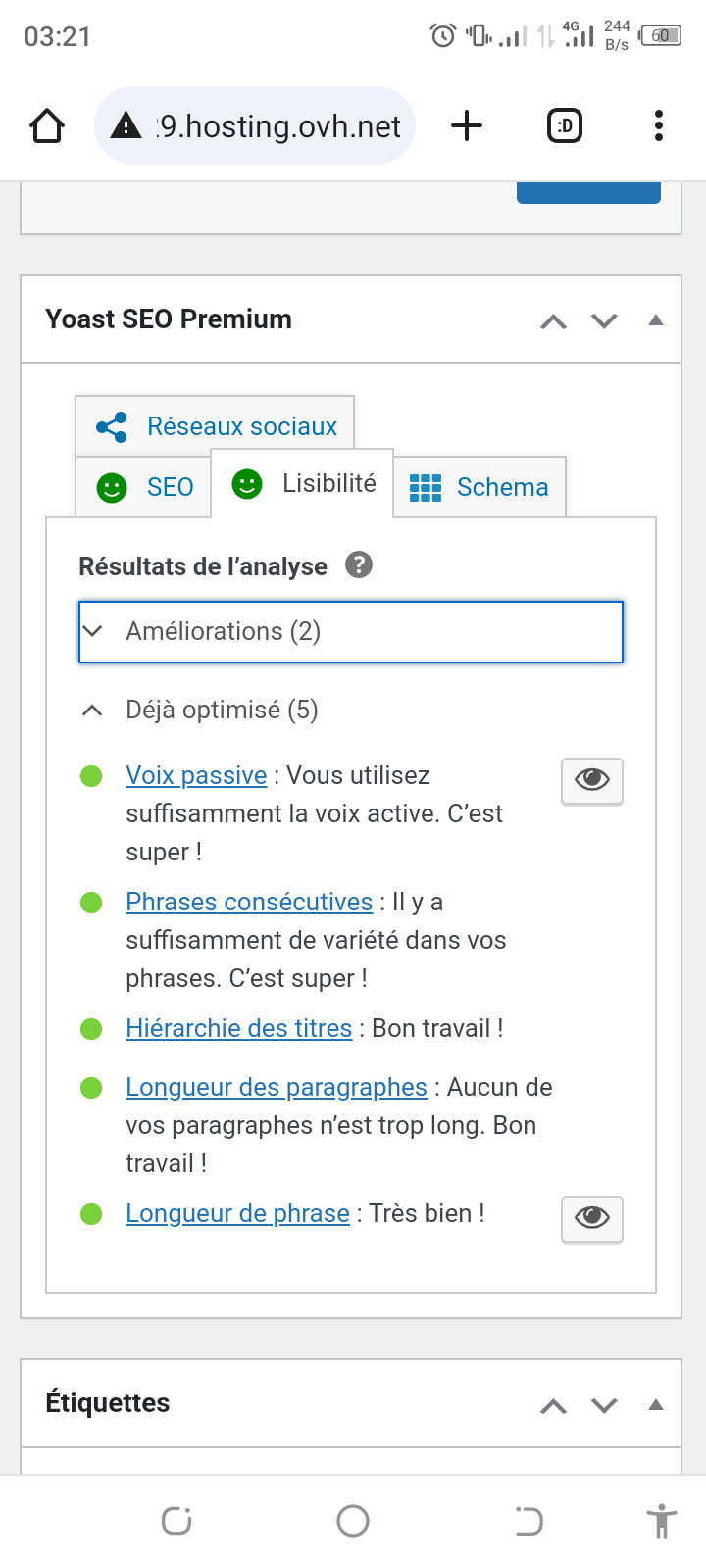706x1568 pixels.
Task: Follow the Hiérarchie des titres link
Action: point(238,1028)
